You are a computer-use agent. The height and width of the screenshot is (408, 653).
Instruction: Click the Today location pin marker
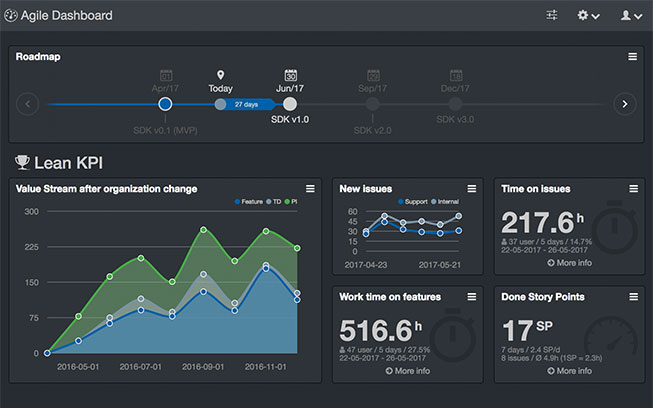pos(220,76)
